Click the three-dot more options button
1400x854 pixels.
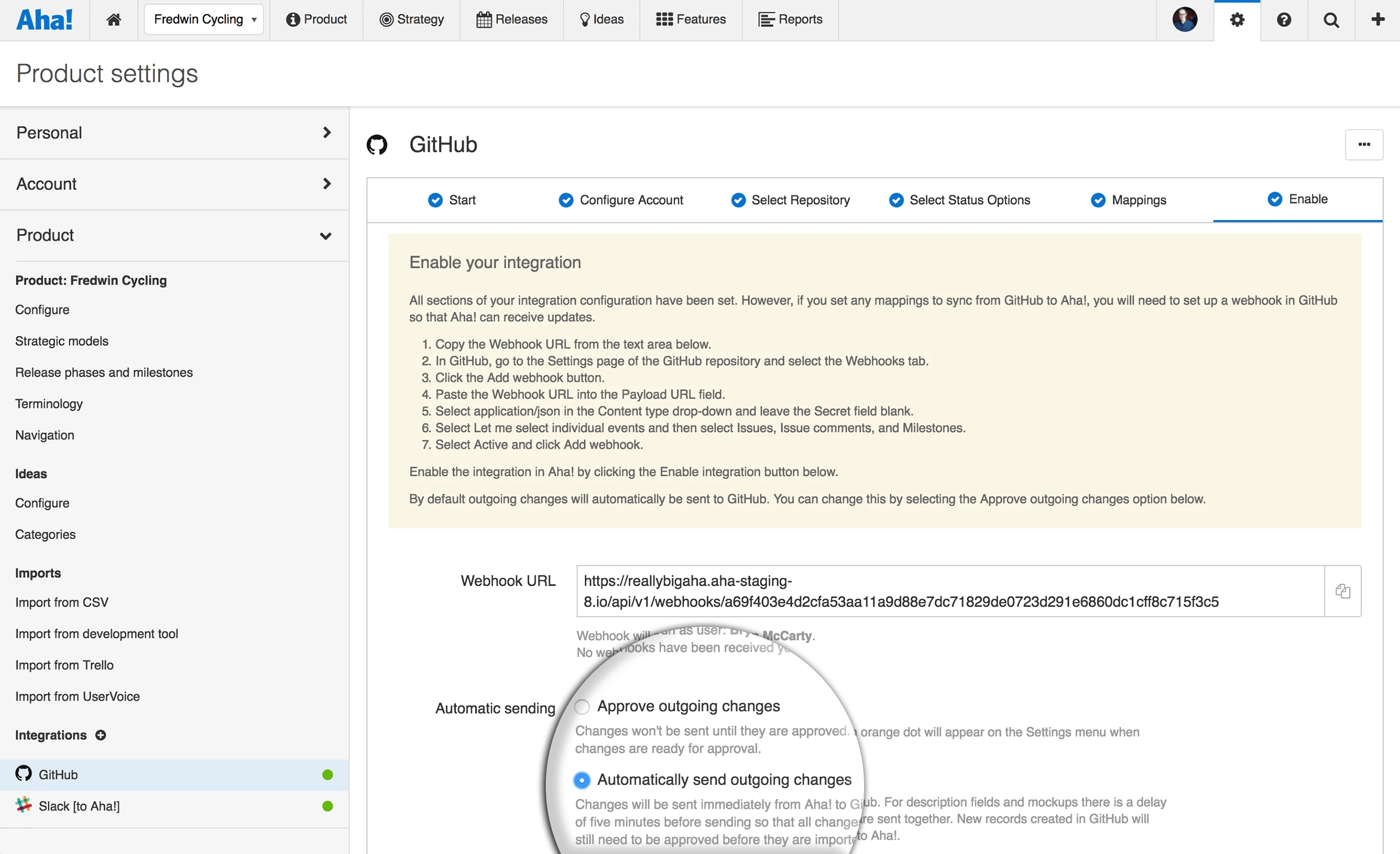tap(1364, 144)
